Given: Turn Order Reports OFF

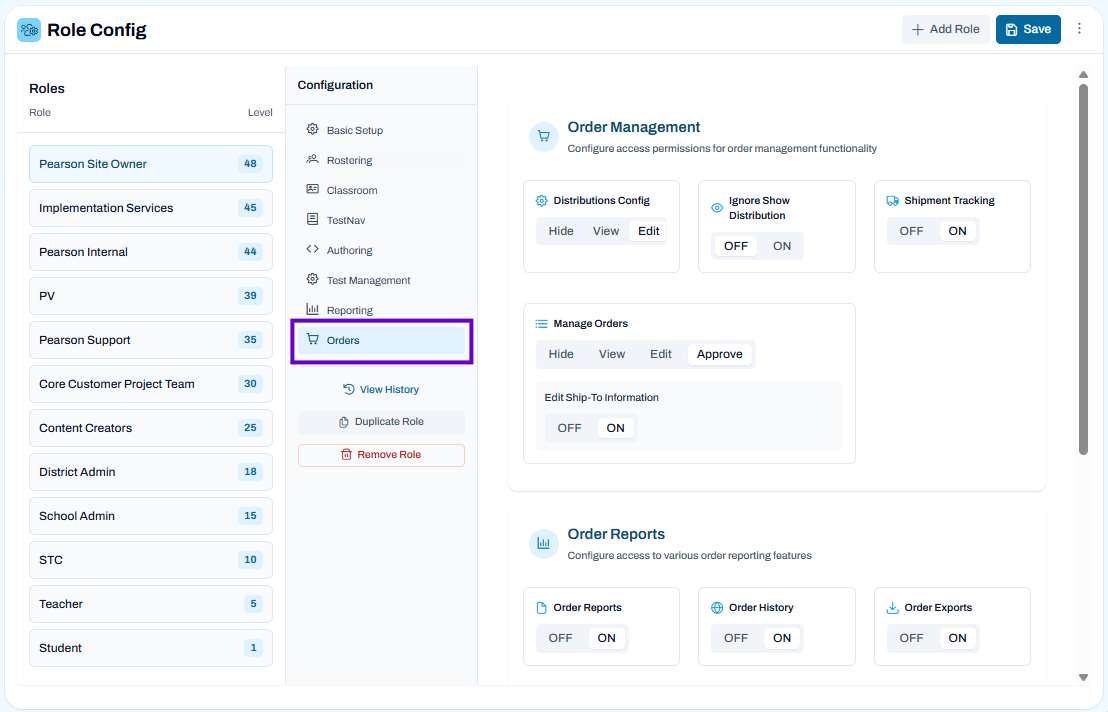Looking at the screenshot, I should click(x=560, y=638).
